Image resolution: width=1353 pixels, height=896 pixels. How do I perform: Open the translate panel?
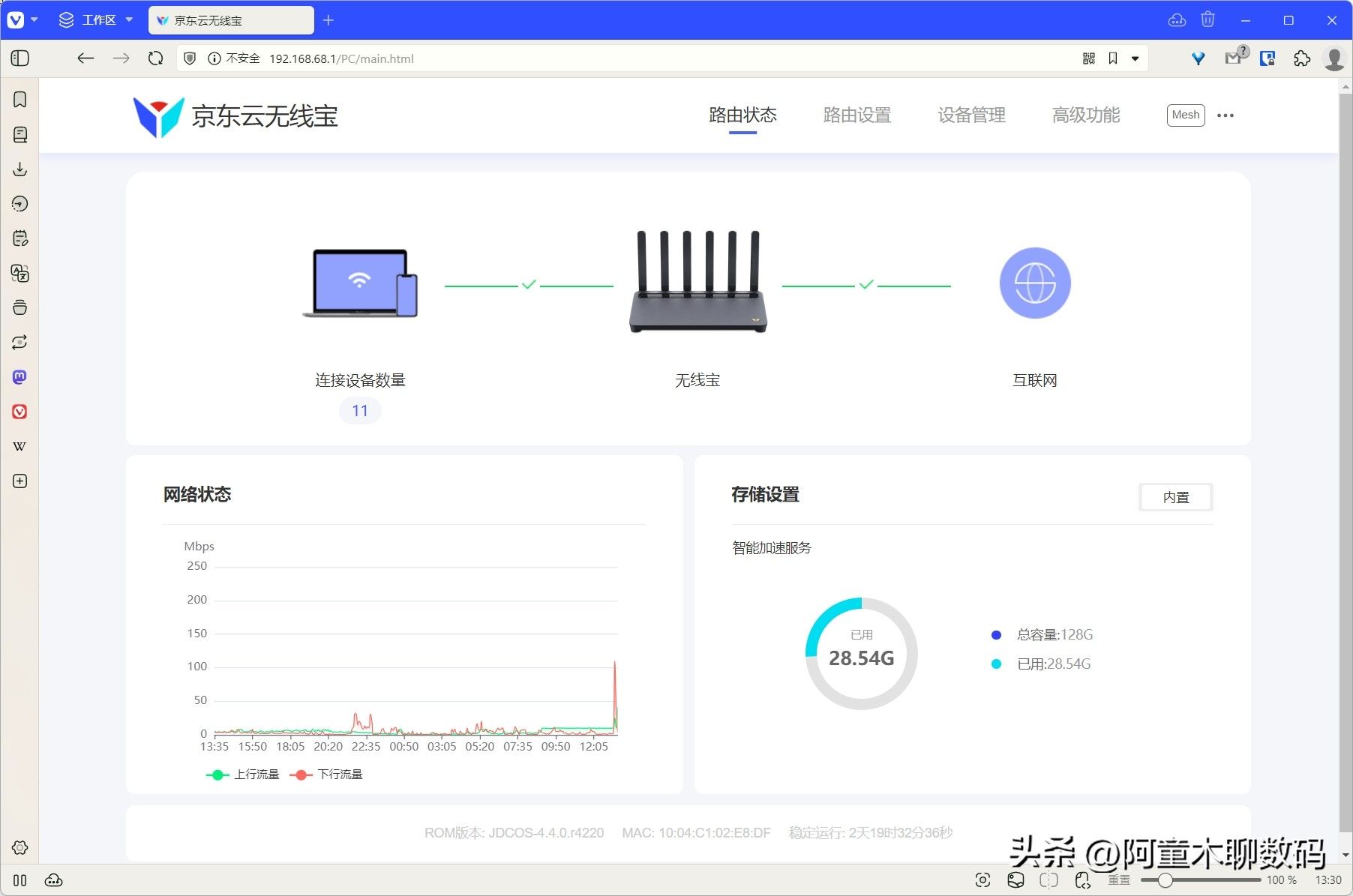pyautogui.click(x=20, y=273)
